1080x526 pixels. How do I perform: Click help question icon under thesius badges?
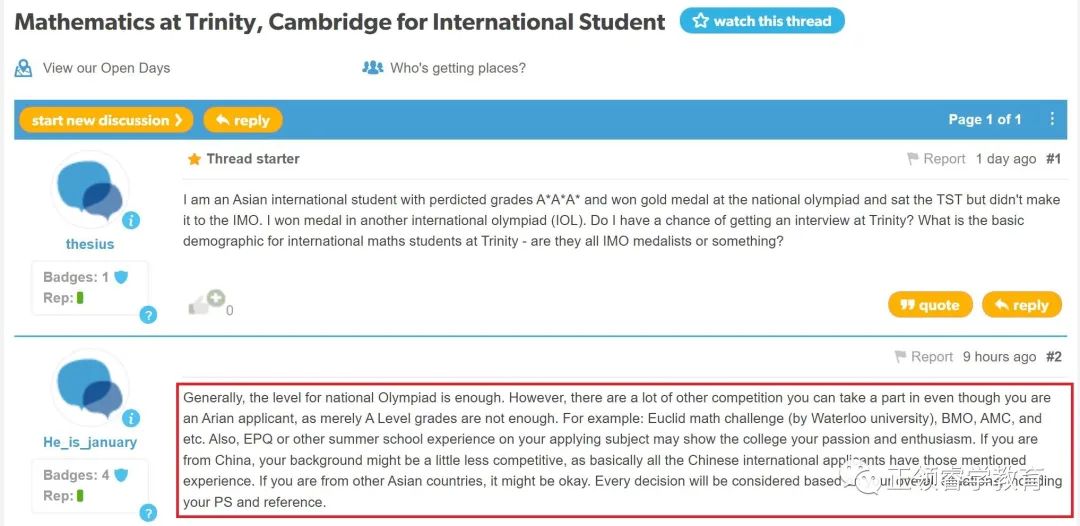pyautogui.click(x=148, y=315)
